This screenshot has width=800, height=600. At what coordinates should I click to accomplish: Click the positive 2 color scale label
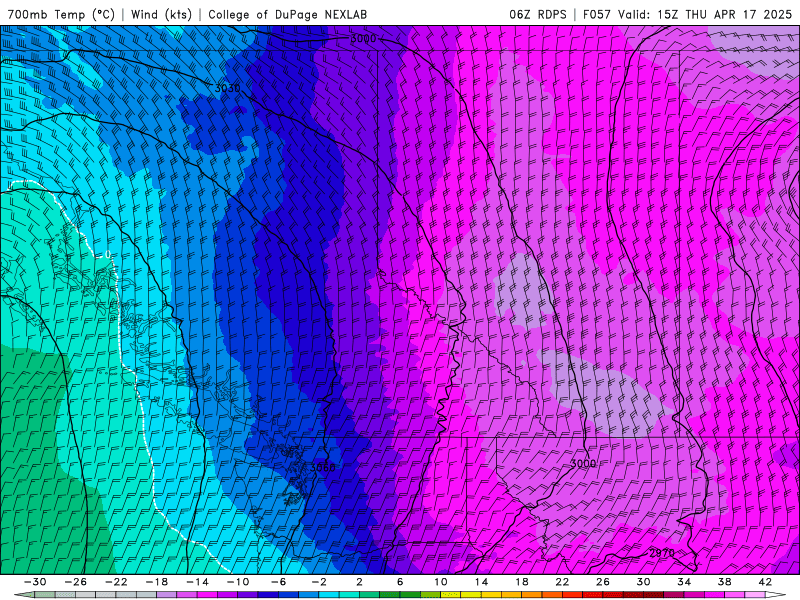coord(359,582)
